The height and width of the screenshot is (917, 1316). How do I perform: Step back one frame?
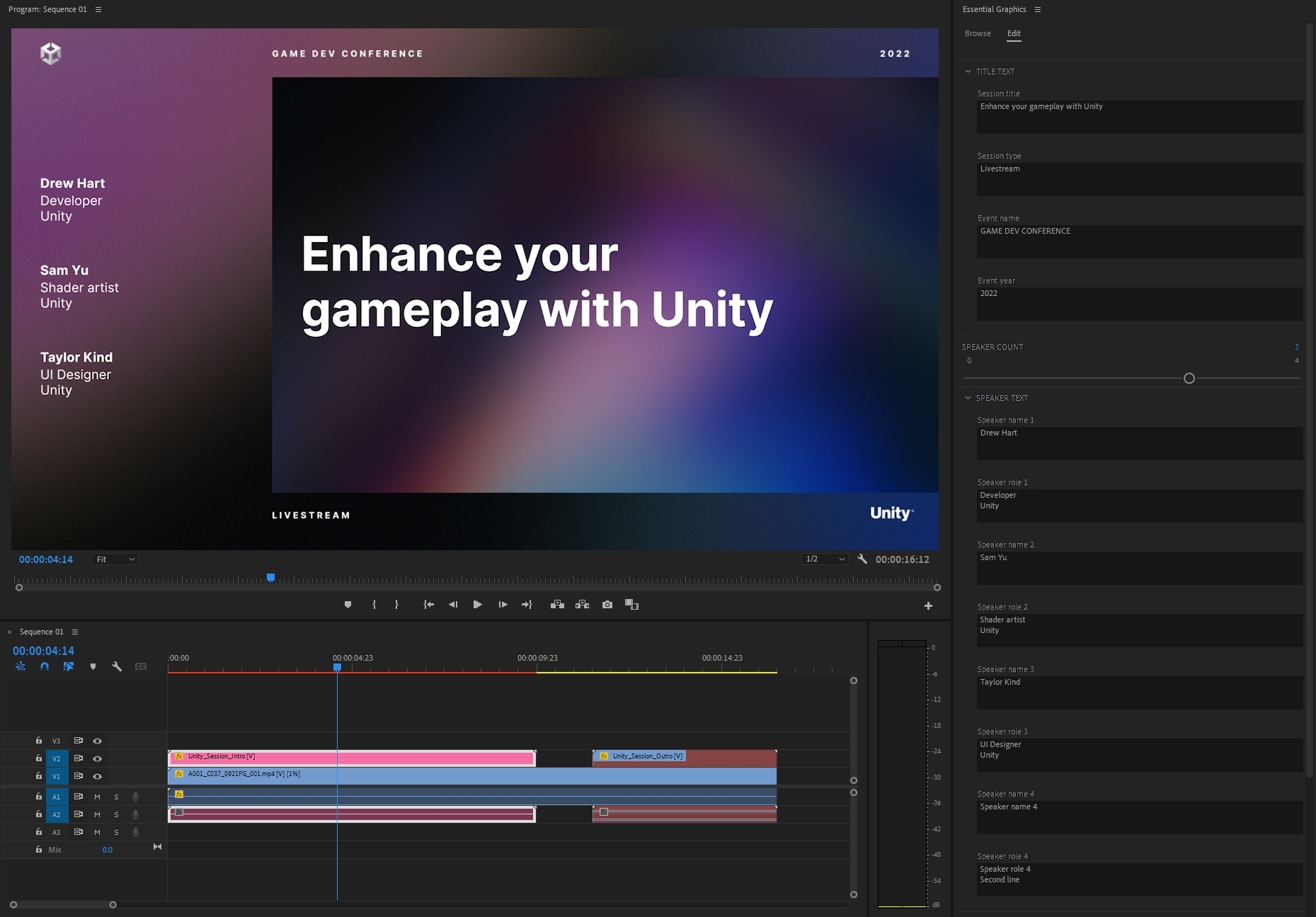point(453,605)
